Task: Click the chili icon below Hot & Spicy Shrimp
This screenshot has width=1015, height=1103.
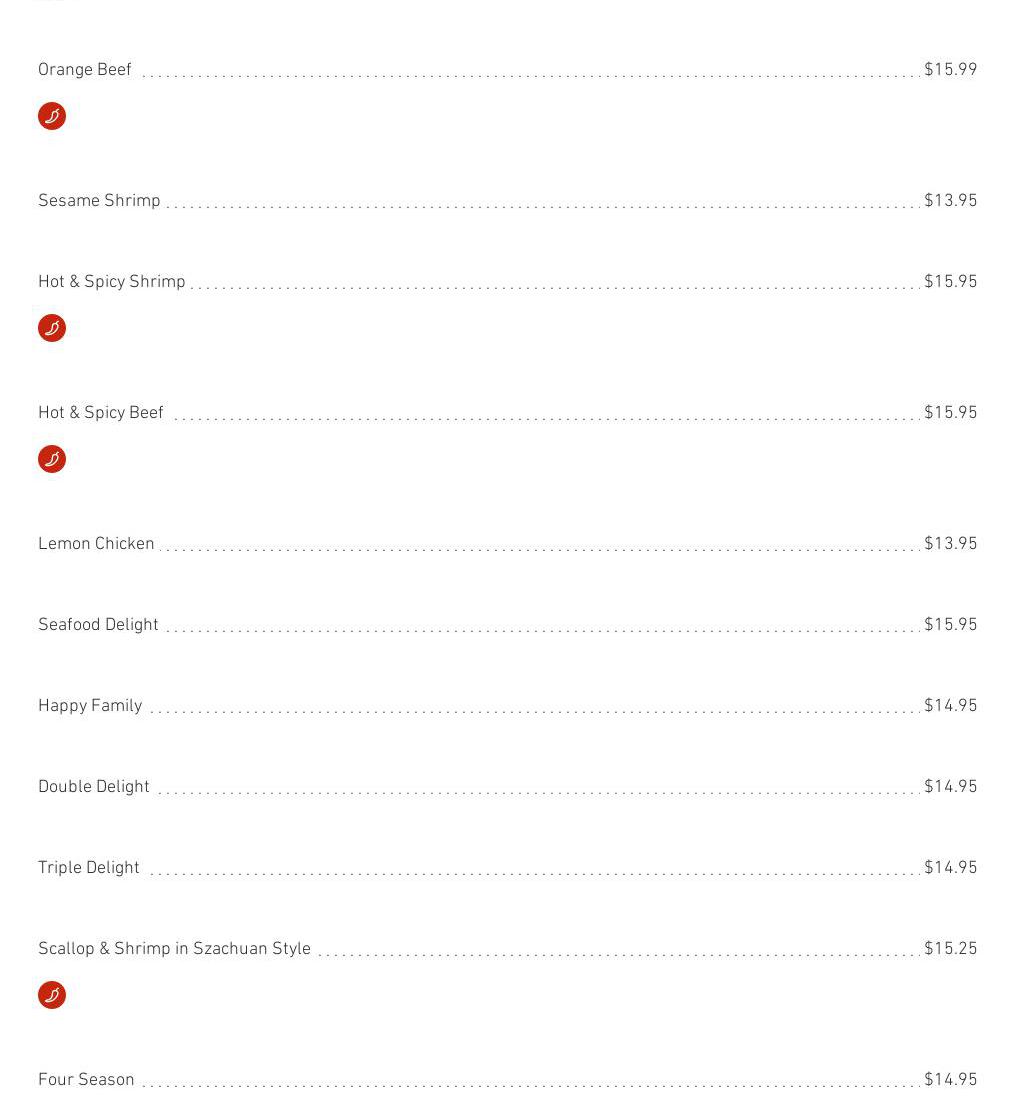Action: (52, 328)
